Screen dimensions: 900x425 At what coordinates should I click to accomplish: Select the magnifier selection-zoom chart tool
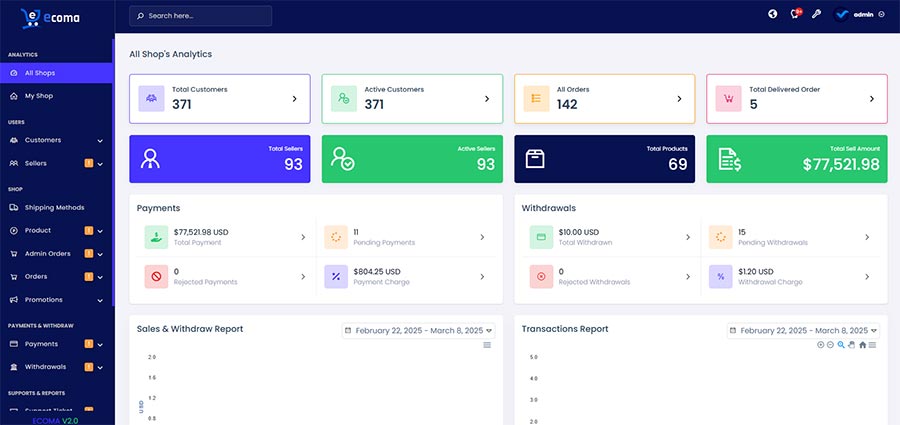(841, 345)
